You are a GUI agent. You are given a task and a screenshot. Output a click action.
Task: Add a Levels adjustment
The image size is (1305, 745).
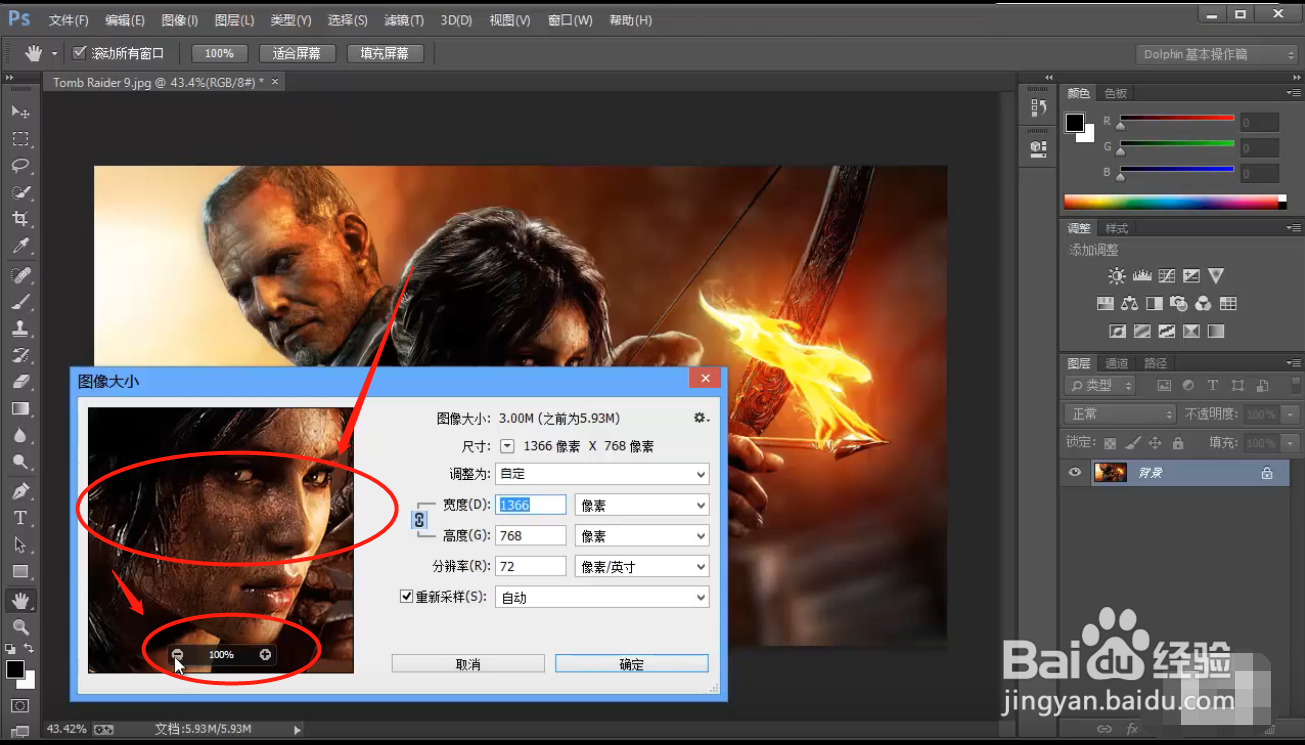1142,276
